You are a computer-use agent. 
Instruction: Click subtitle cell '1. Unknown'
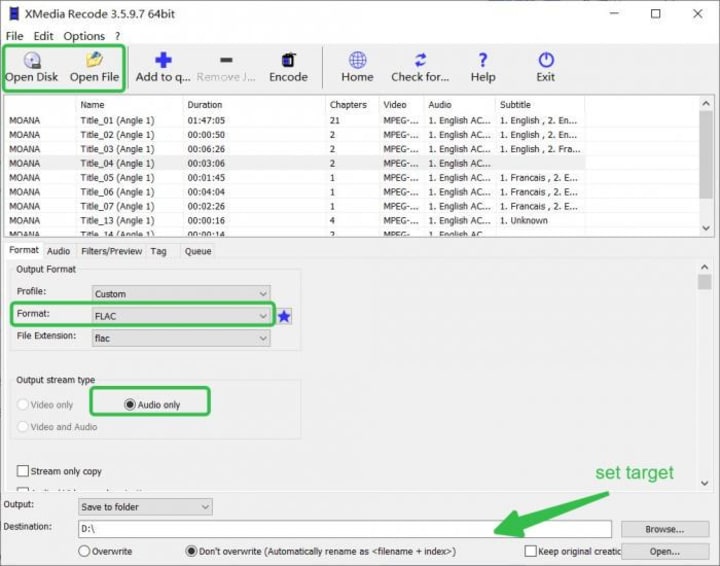[x=524, y=220]
